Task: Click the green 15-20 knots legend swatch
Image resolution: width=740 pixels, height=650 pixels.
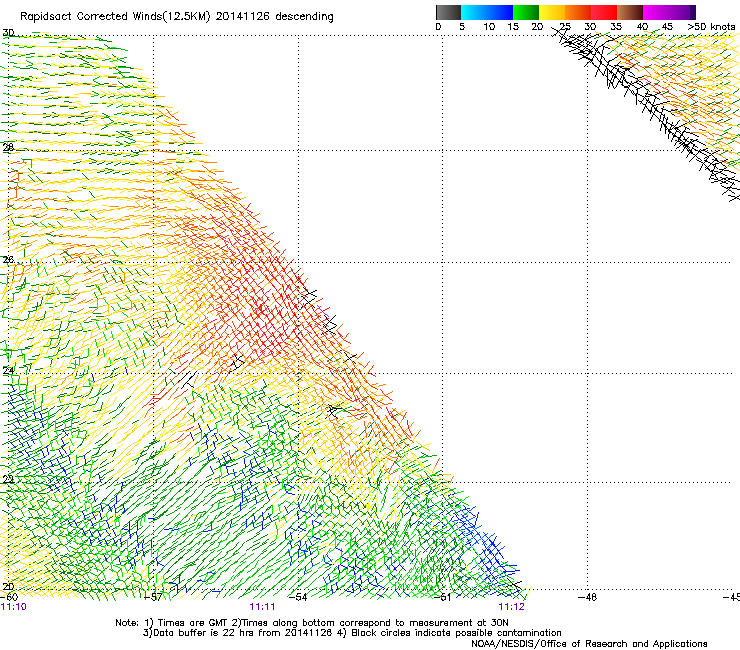Action: click(526, 12)
